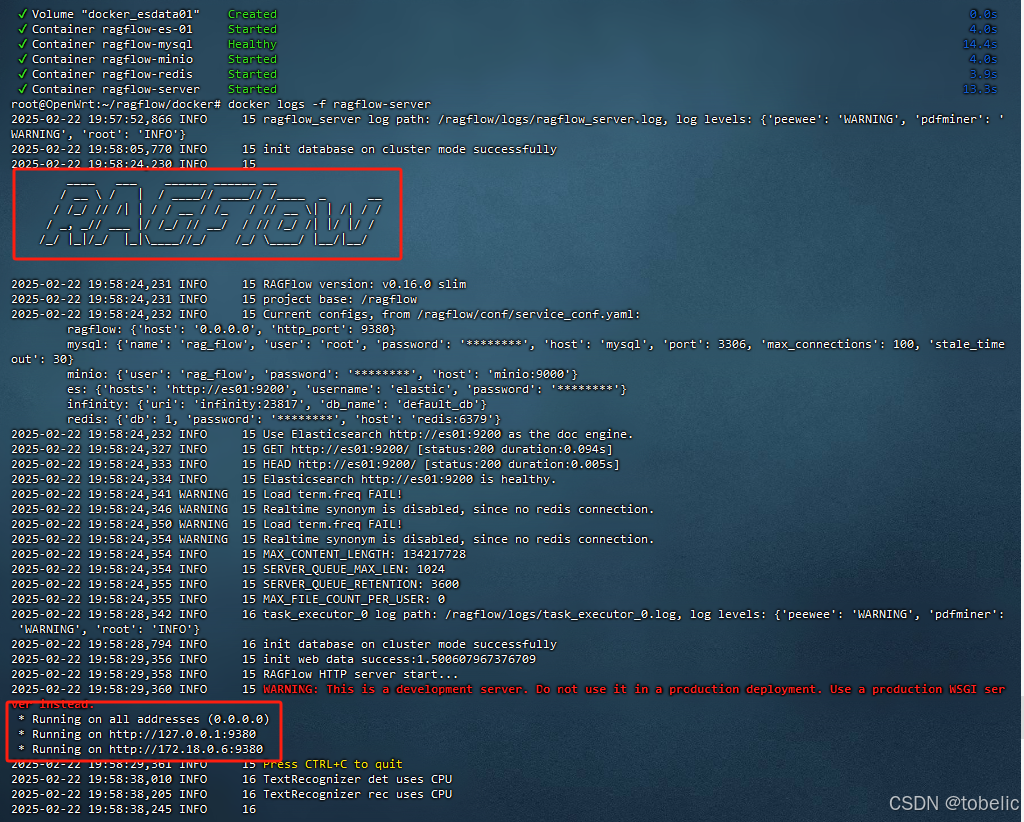Image resolution: width=1024 pixels, height=822 pixels.
Task: Select 'RAGFlow version: v0.16.0 slim' line
Action: click(x=364, y=284)
